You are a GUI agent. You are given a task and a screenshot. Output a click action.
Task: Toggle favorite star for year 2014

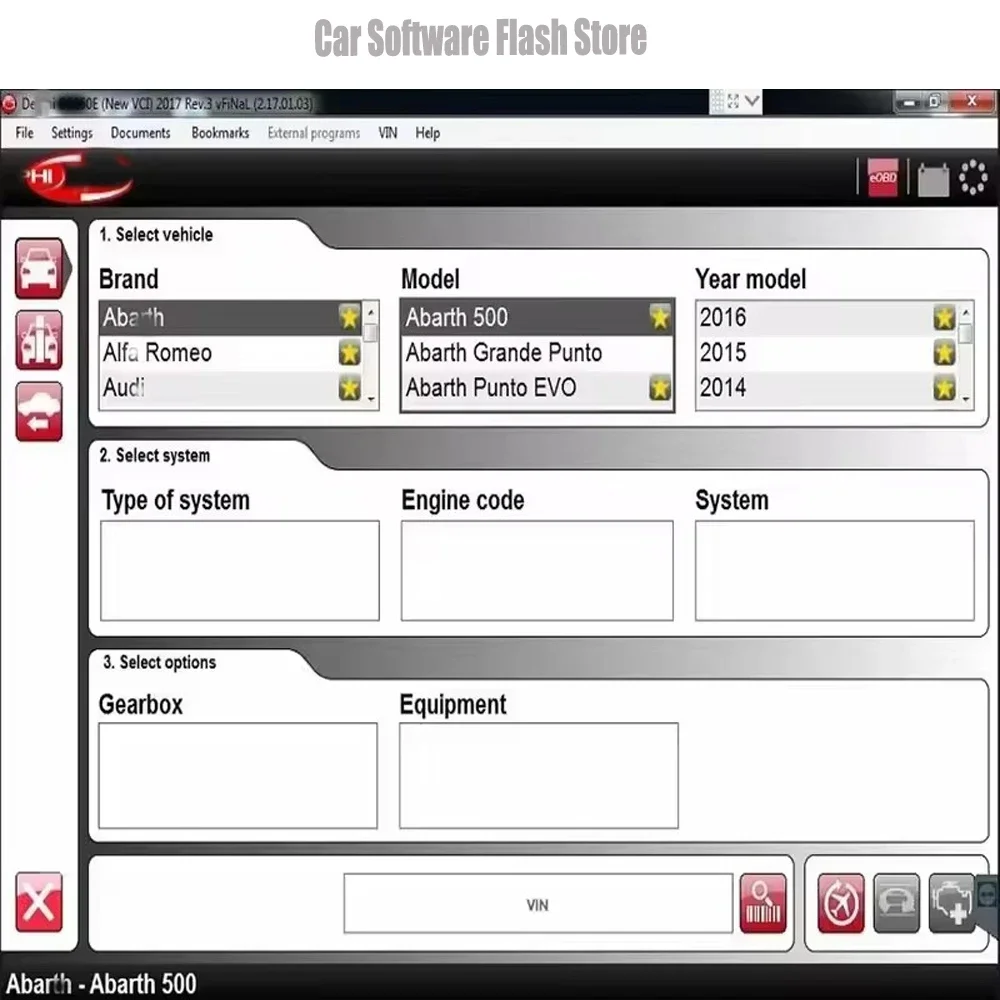pyautogui.click(x=945, y=387)
